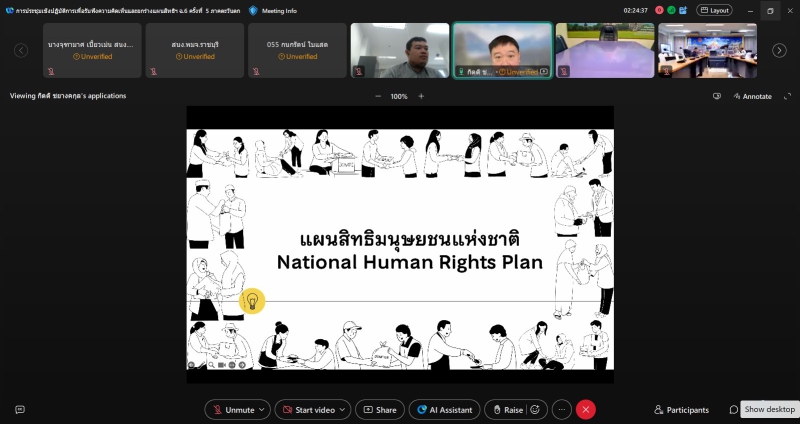
Task: Zoom in the shared content with plus
Action: [421, 96]
